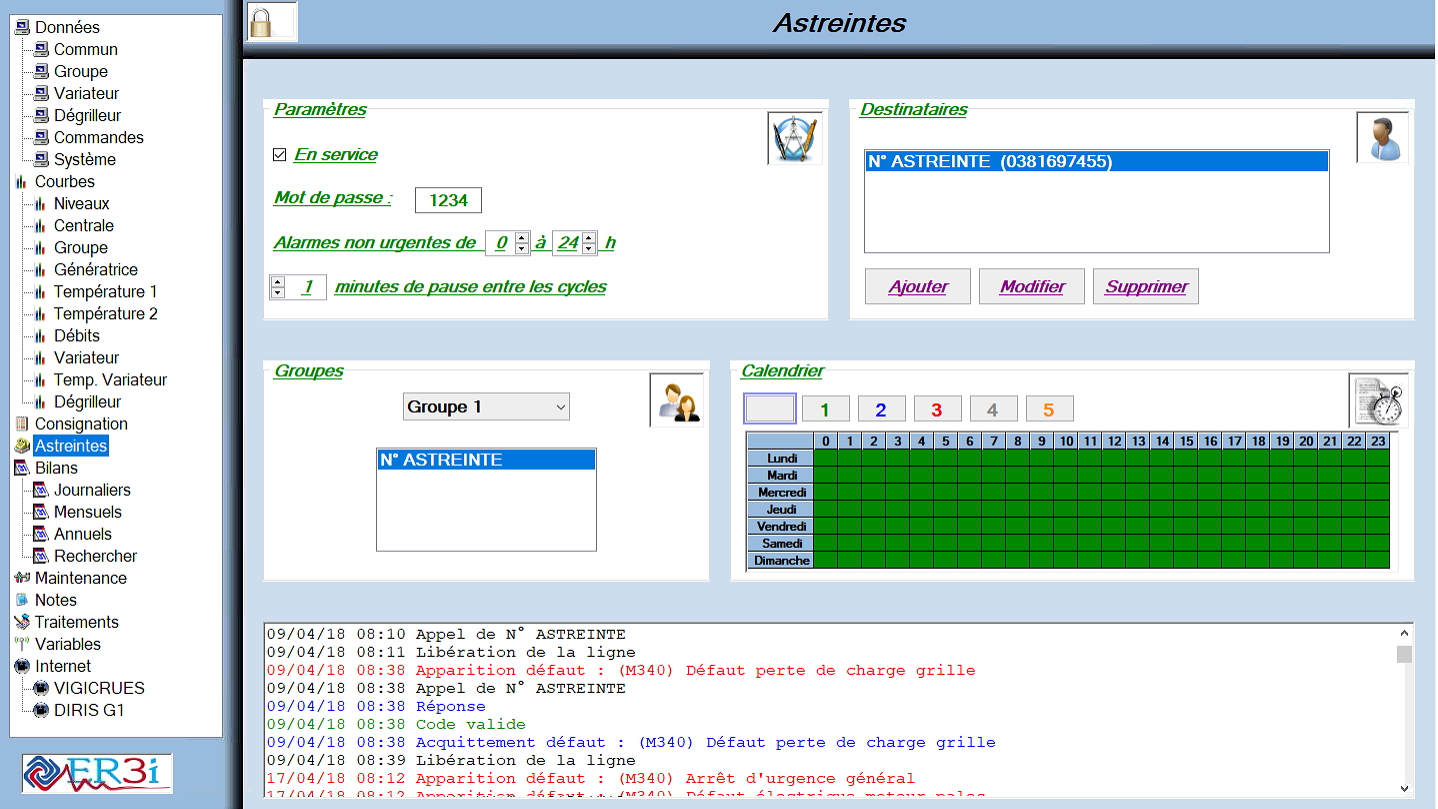
Task: Open the Génératrice curves item
Action: click(95, 269)
